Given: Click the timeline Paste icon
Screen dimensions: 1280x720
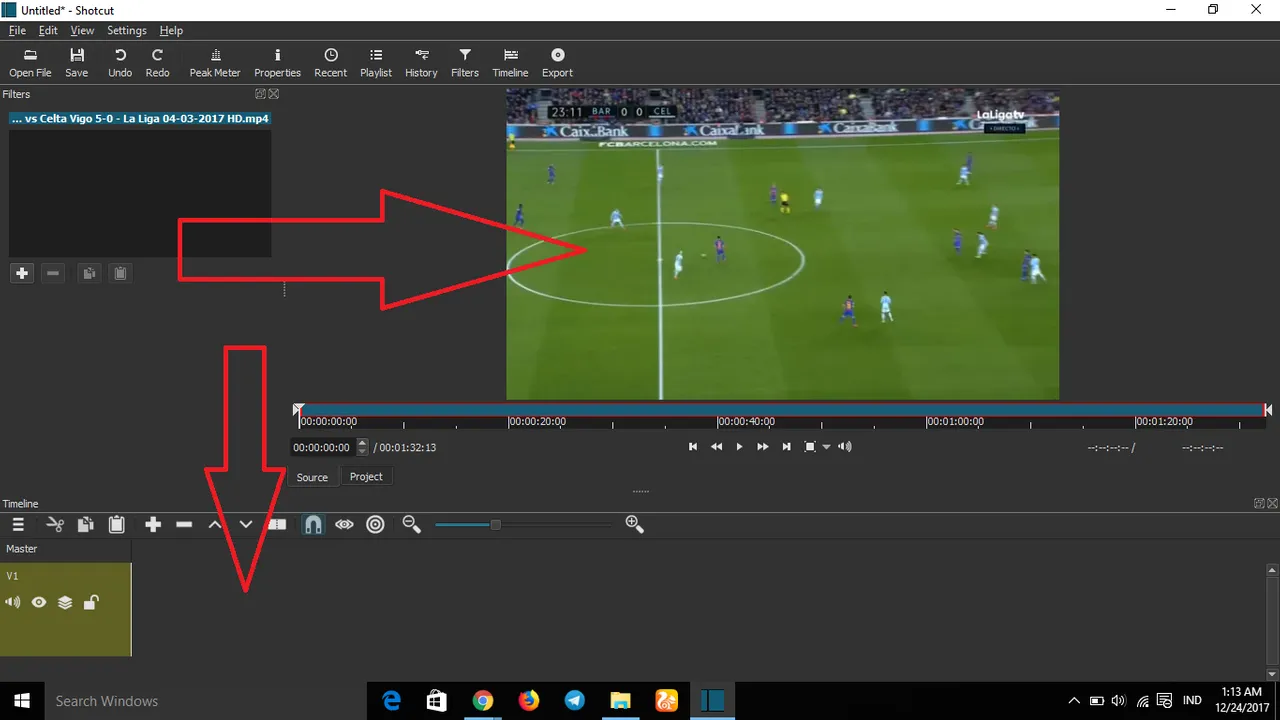Looking at the screenshot, I should tap(116, 524).
